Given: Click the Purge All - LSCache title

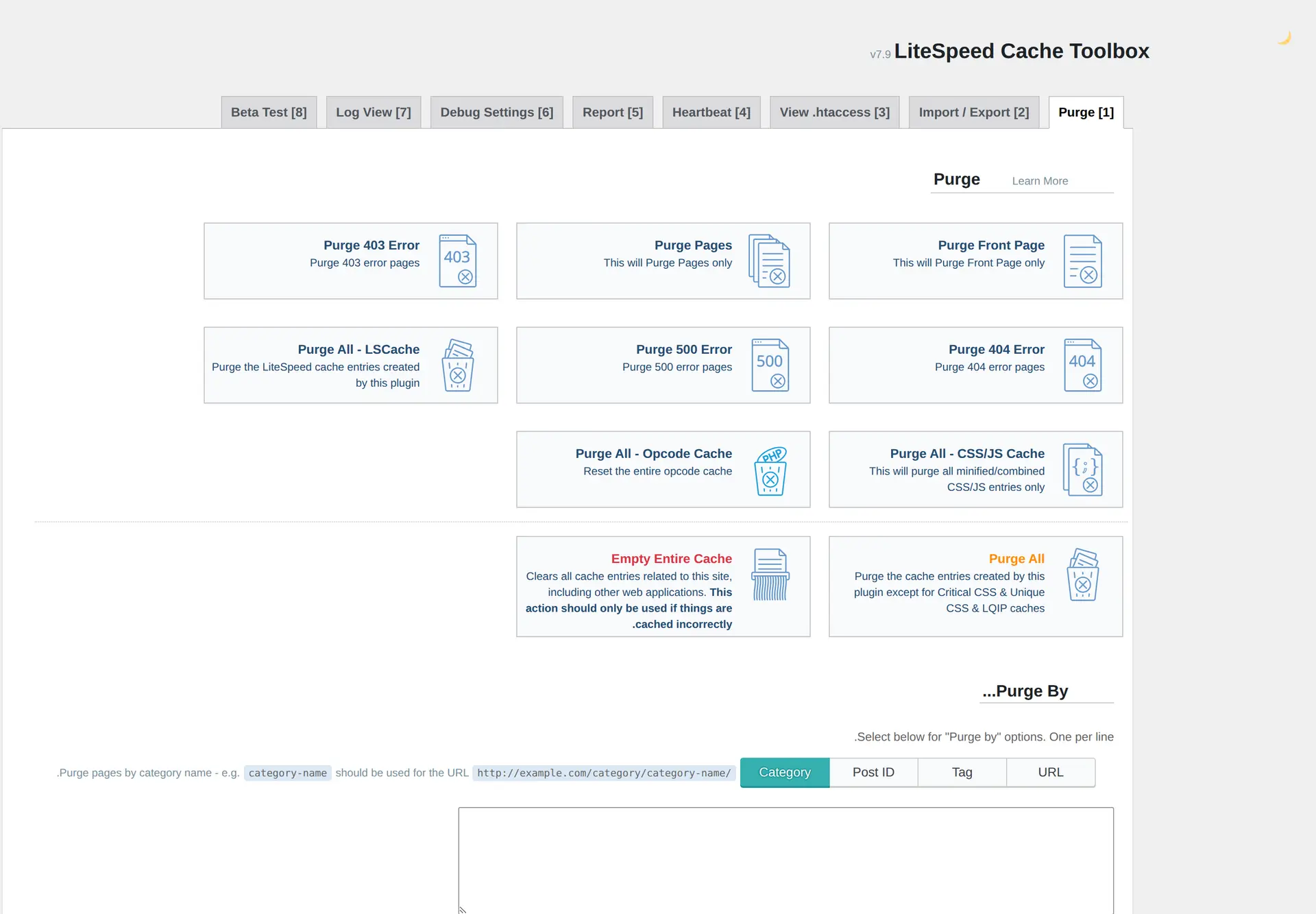Looking at the screenshot, I should (358, 350).
